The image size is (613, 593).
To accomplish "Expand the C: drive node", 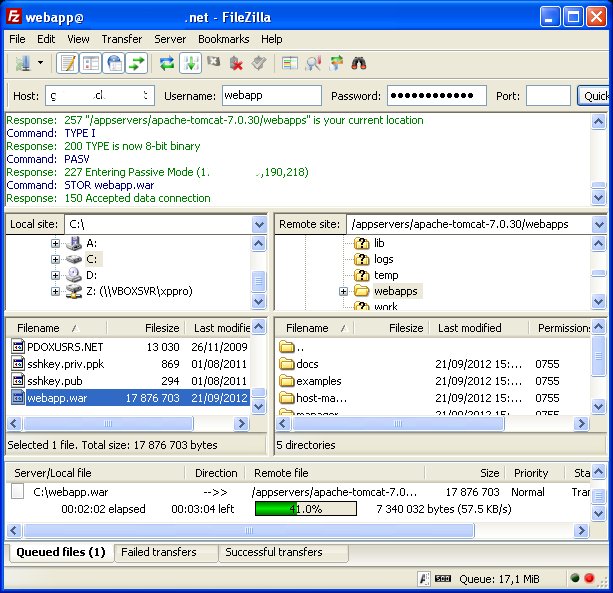I will tap(56, 259).
